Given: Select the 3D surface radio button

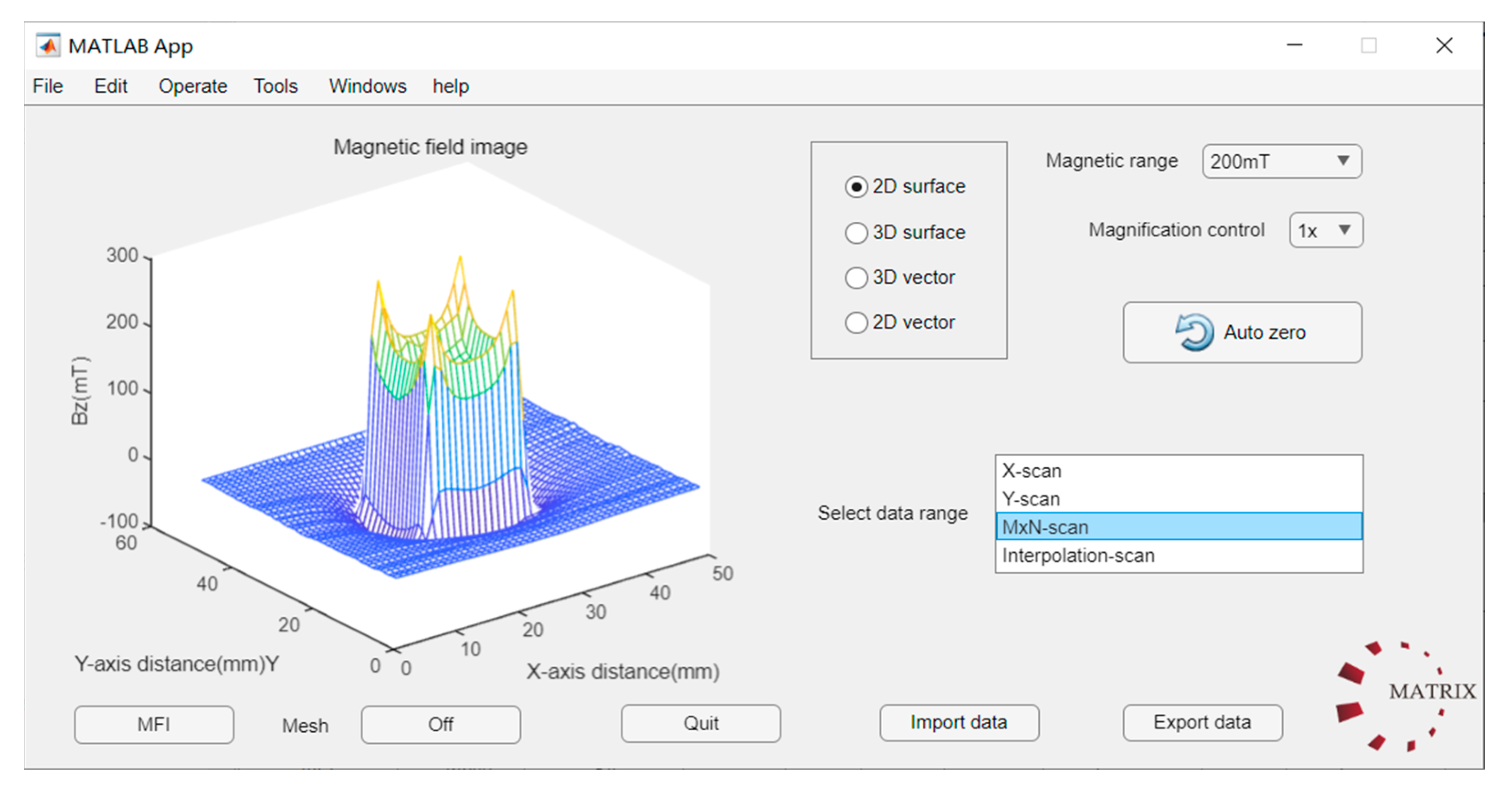Looking at the screenshot, I should tap(856, 232).
